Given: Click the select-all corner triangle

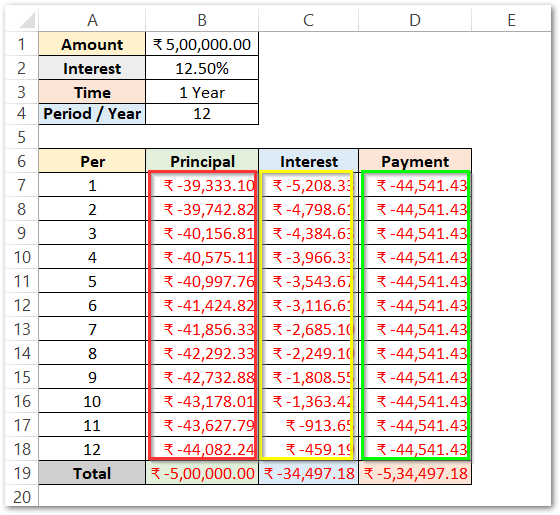Looking at the screenshot, I should [27, 20].
